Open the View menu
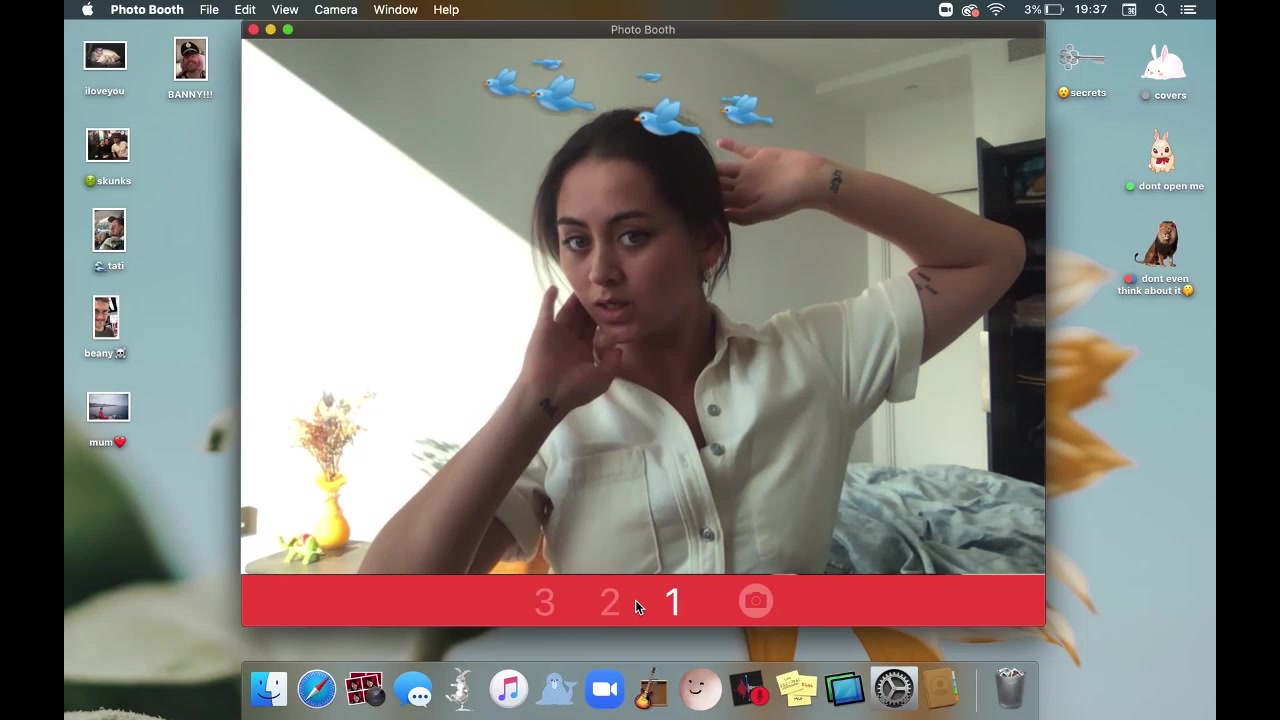This screenshot has height=720, width=1280. 285,10
